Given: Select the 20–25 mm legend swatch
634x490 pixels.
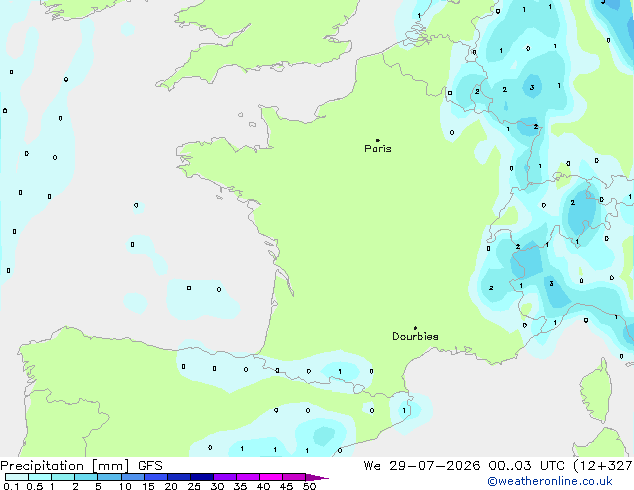Looking at the screenshot, I should coord(178,477).
